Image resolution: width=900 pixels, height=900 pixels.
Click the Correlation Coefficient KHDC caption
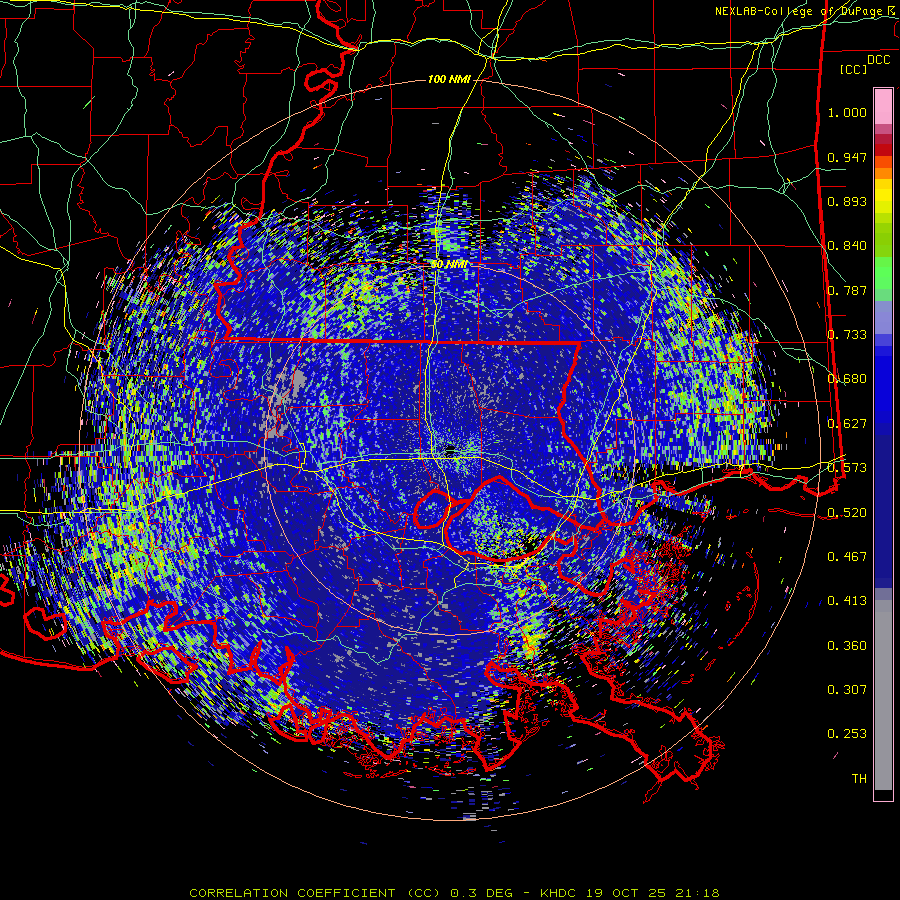tap(454, 893)
